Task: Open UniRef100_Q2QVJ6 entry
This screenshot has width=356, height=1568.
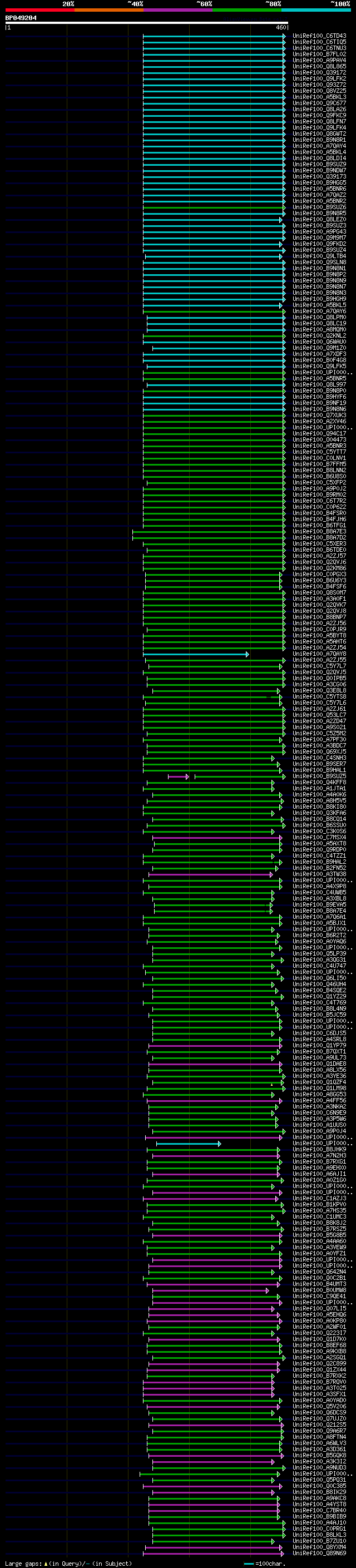Action: [319, 562]
